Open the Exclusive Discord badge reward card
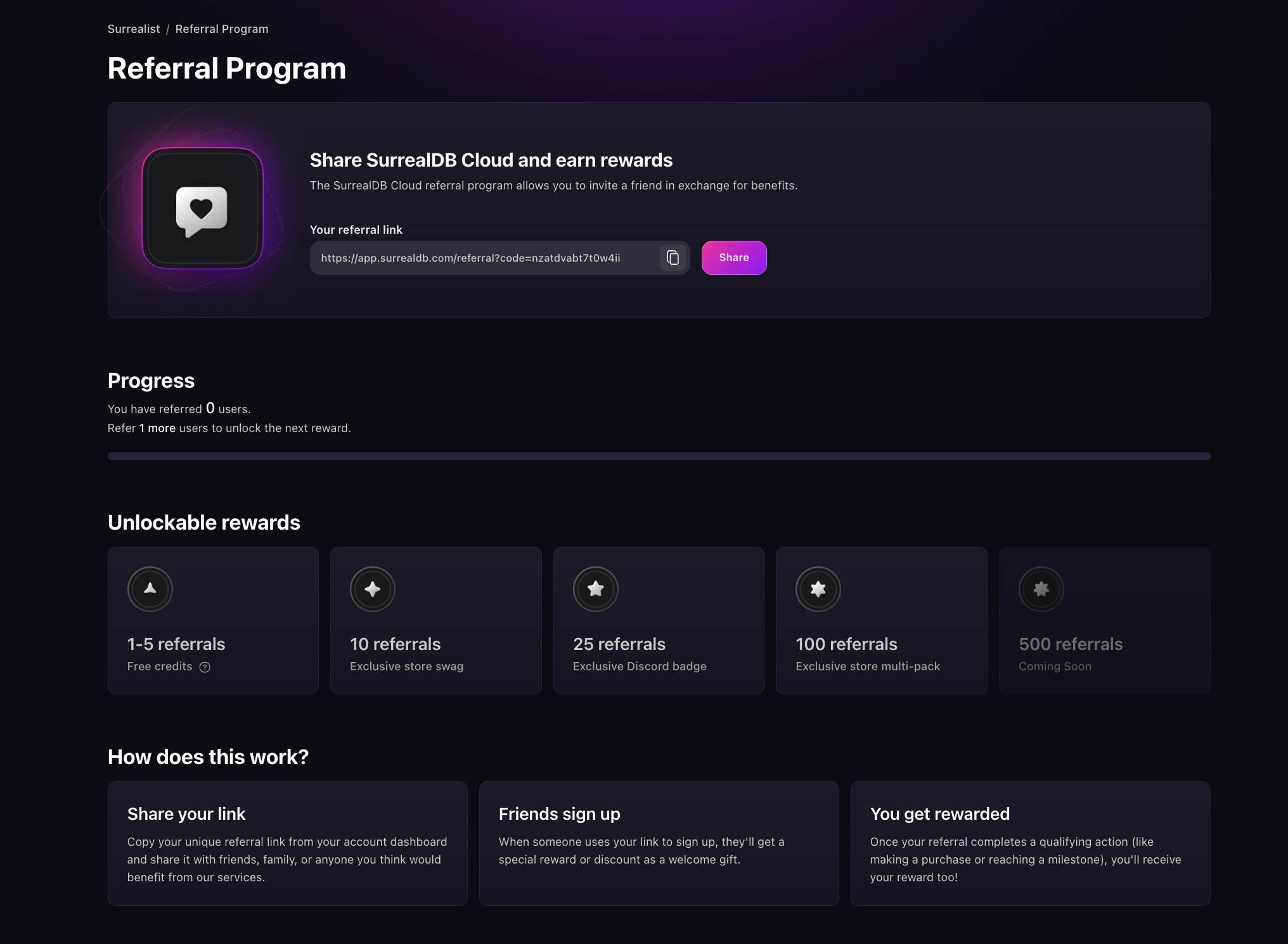Image resolution: width=1288 pixels, height=944 pixels. [x=659, y=621]
